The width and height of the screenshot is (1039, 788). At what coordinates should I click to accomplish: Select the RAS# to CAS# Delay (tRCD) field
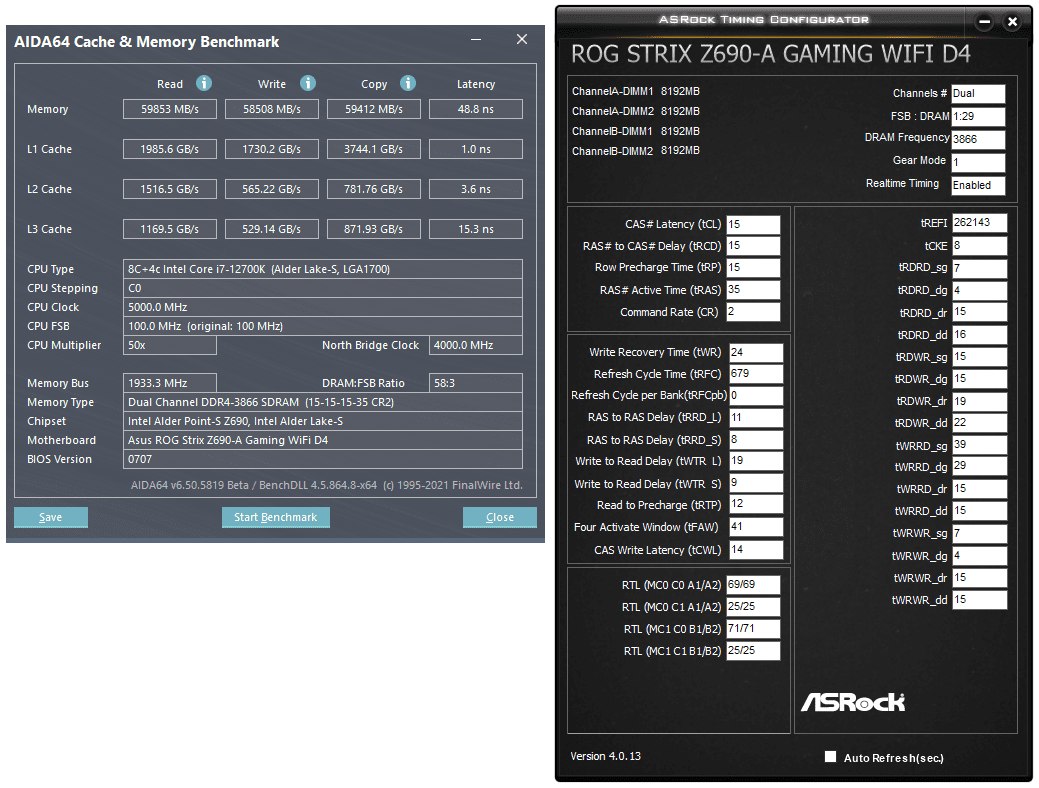tap(753, 246)
